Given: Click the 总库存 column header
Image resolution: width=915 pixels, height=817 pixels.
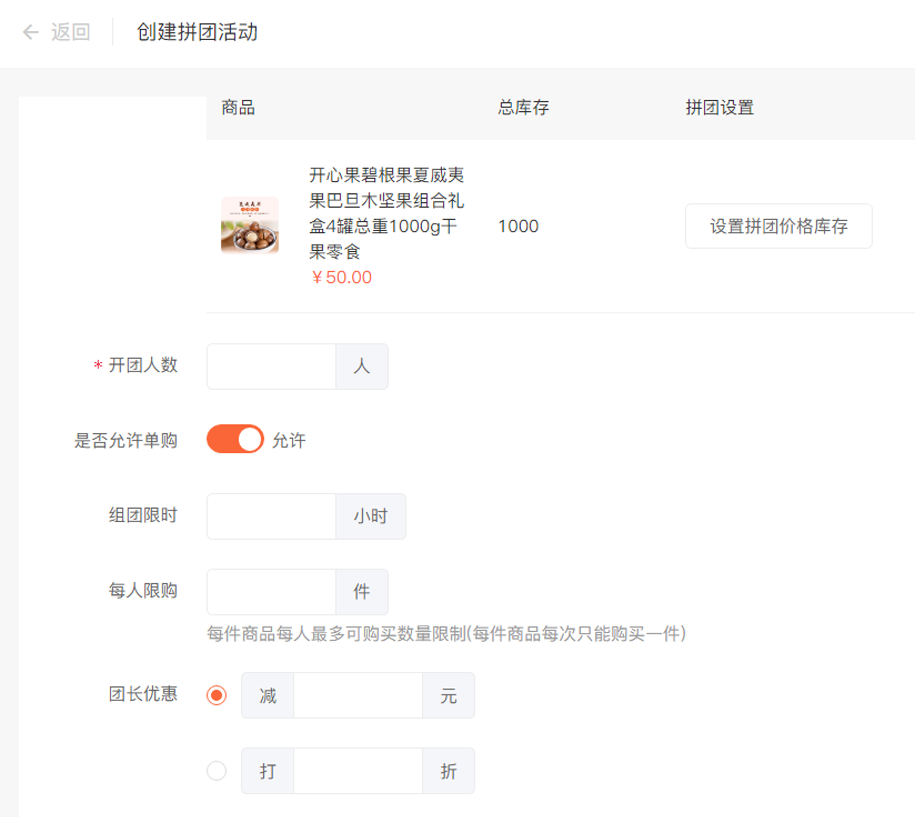Looking at the screenshot, I should coord(523,108).
